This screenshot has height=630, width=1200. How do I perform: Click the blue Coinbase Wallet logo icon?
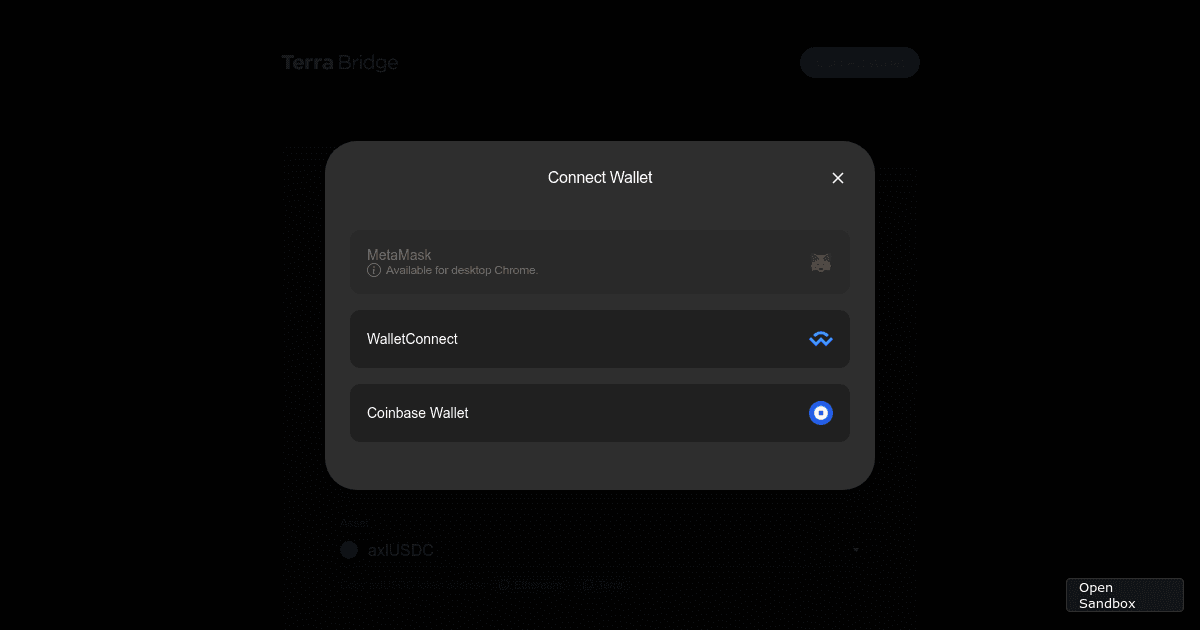coord(820,412)
